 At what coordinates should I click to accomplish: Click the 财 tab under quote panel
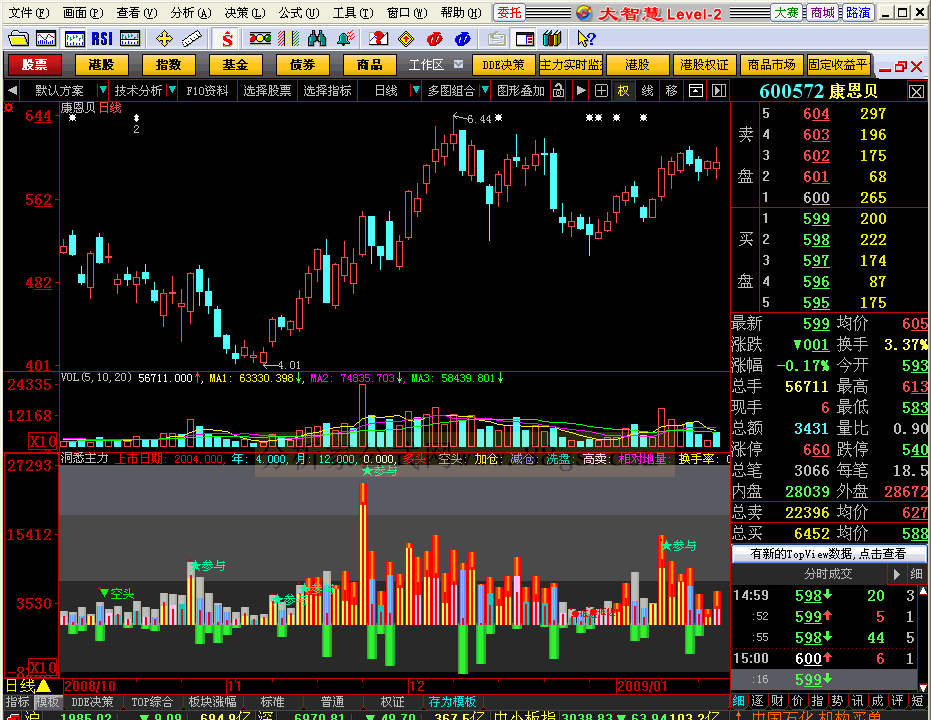pyautogui.click(x=777, y=702)
